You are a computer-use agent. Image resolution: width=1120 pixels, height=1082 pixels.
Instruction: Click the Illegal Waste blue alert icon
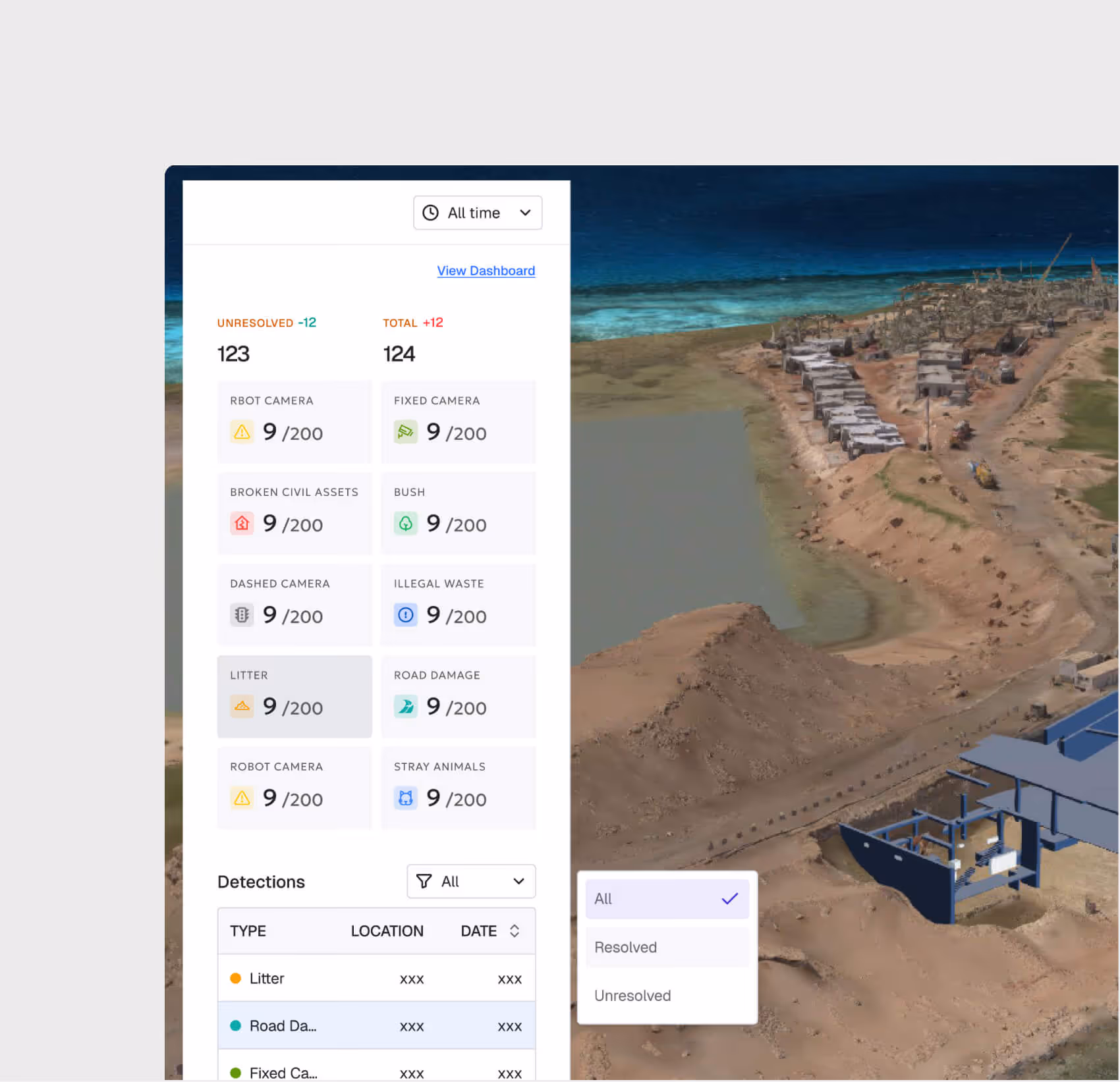coord(406,615)
